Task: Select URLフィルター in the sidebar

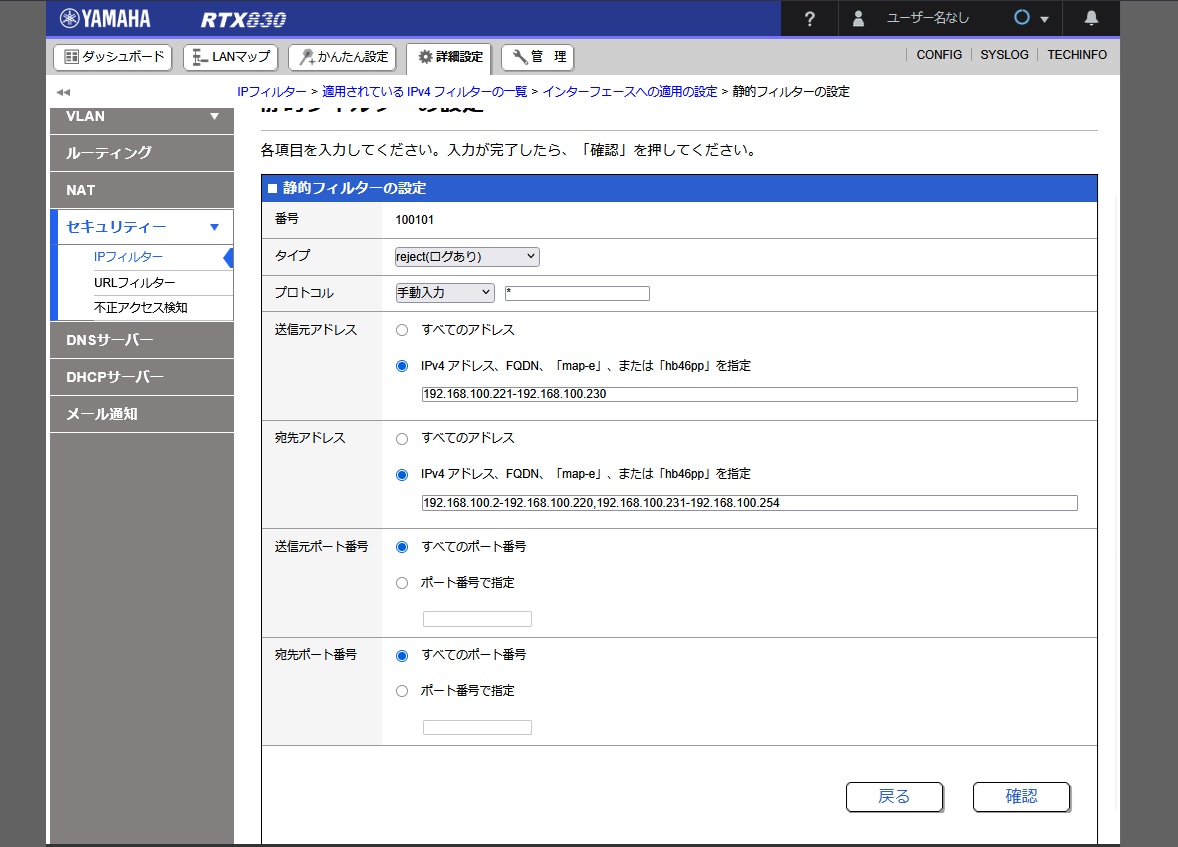Action: 134,283
